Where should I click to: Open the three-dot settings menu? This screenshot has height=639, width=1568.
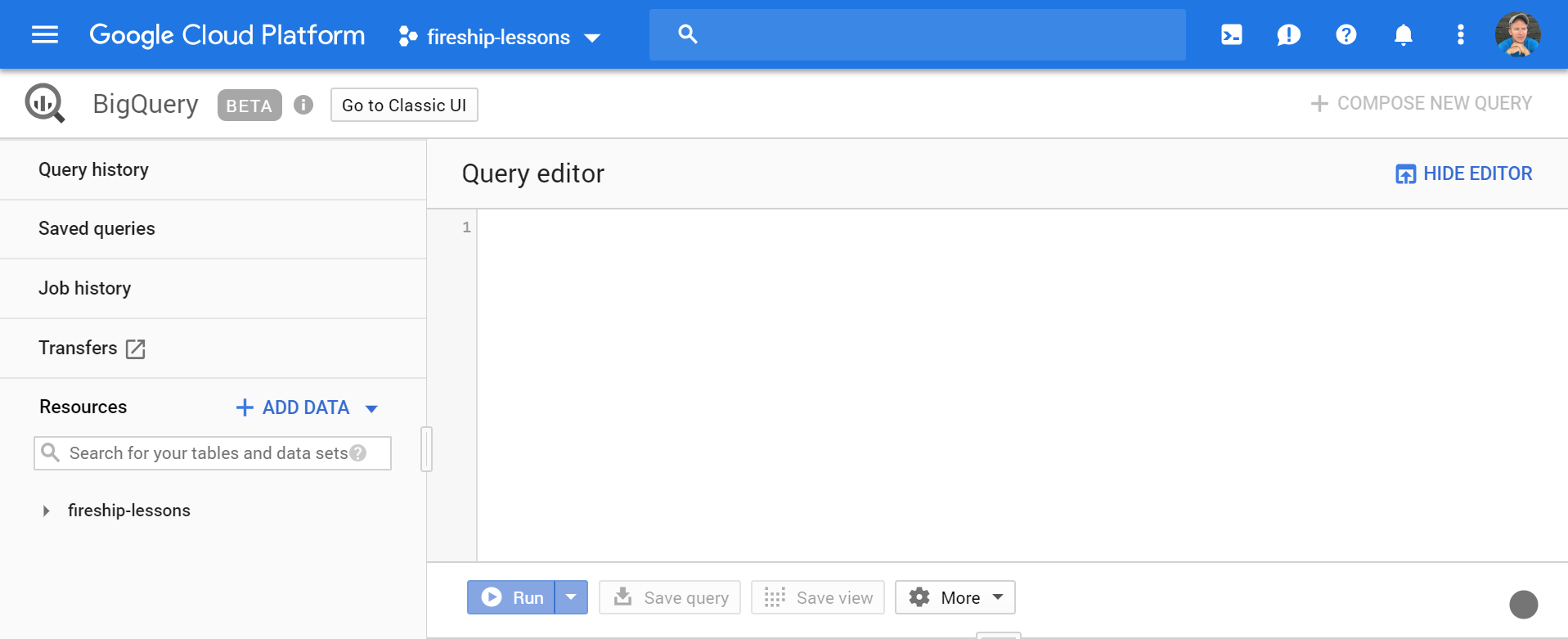[x=1460, y=34]
